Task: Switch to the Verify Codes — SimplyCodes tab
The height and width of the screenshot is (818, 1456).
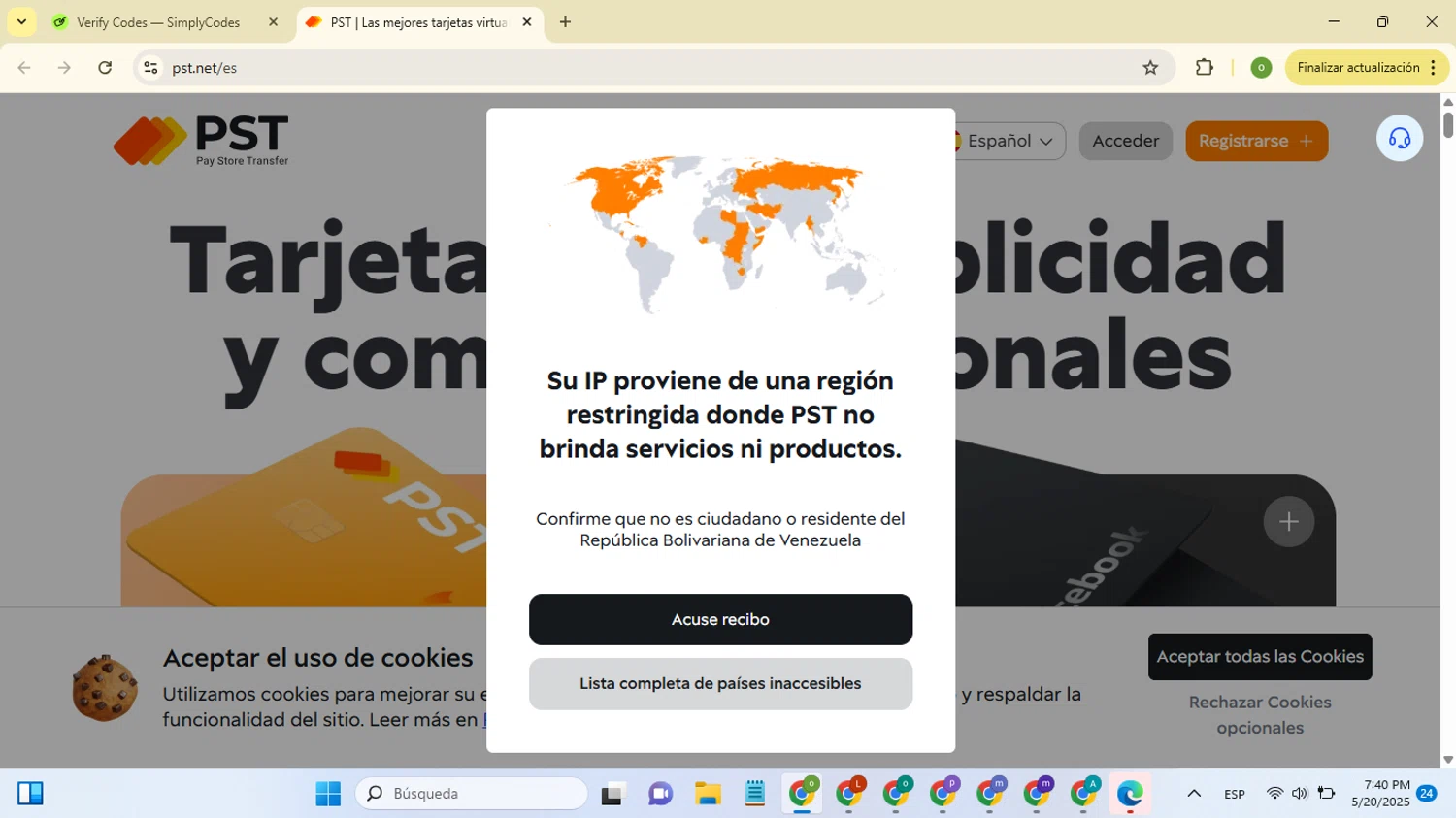Action: tap(160, 22)
